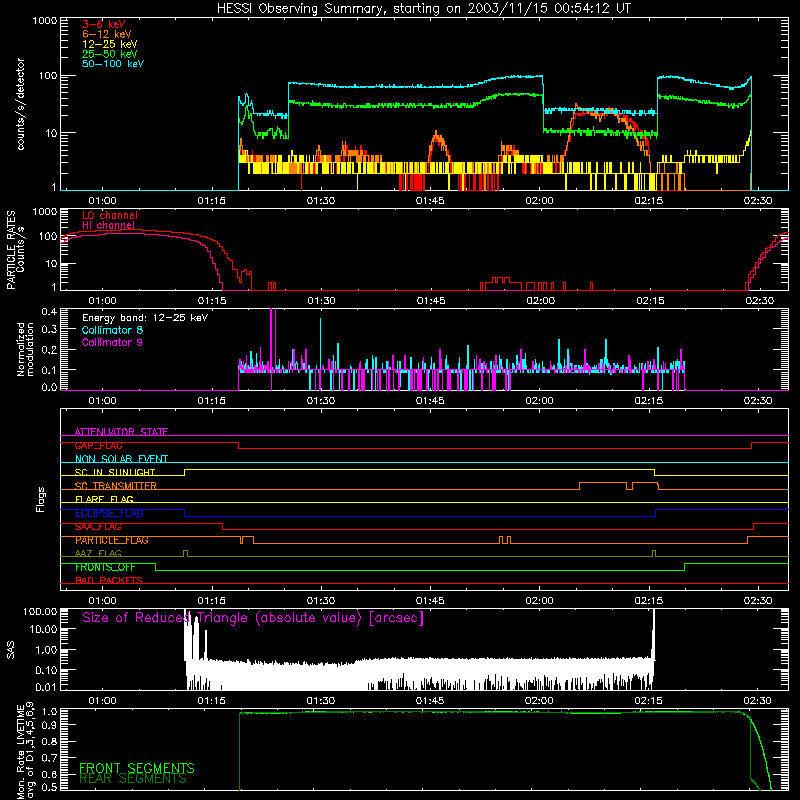Select the REAR SEGMENTS legend label
The height and width of the screenshot is (800, 800).
click(x=133, y=779)
